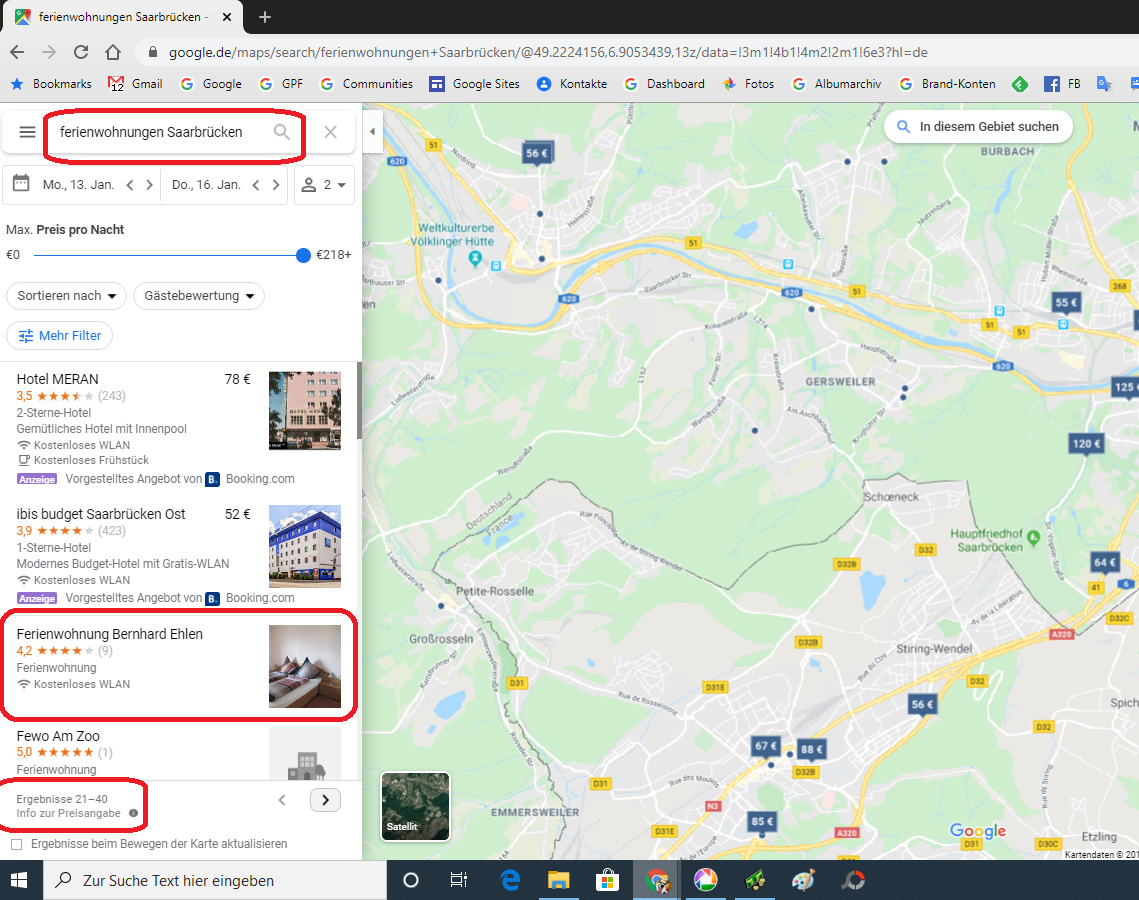The image size is (1139, 900).
Task: Select the top-left 56 € price pin
Action: pyautogui.click(x=538, y=153)
